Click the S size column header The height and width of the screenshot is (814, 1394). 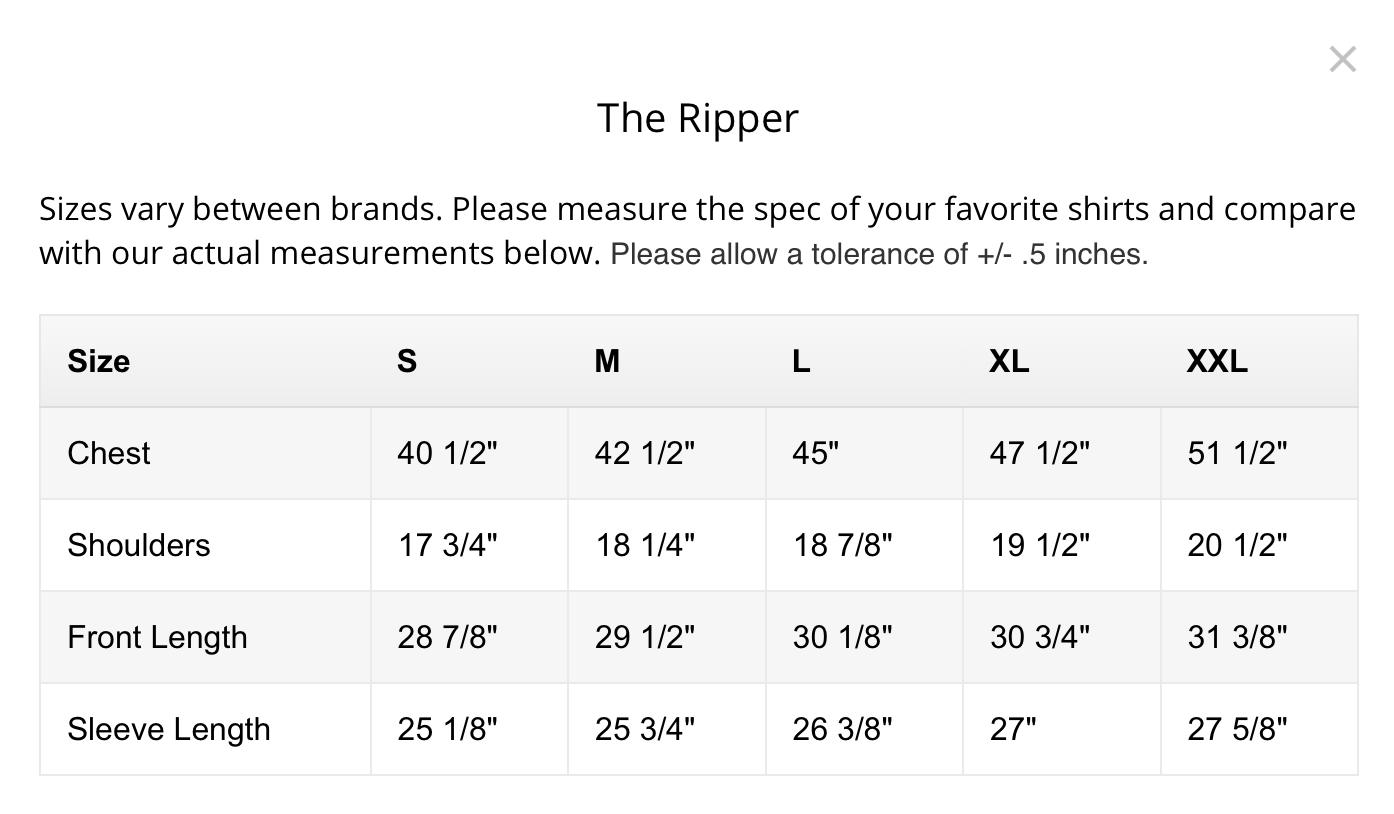pos(406,361)
